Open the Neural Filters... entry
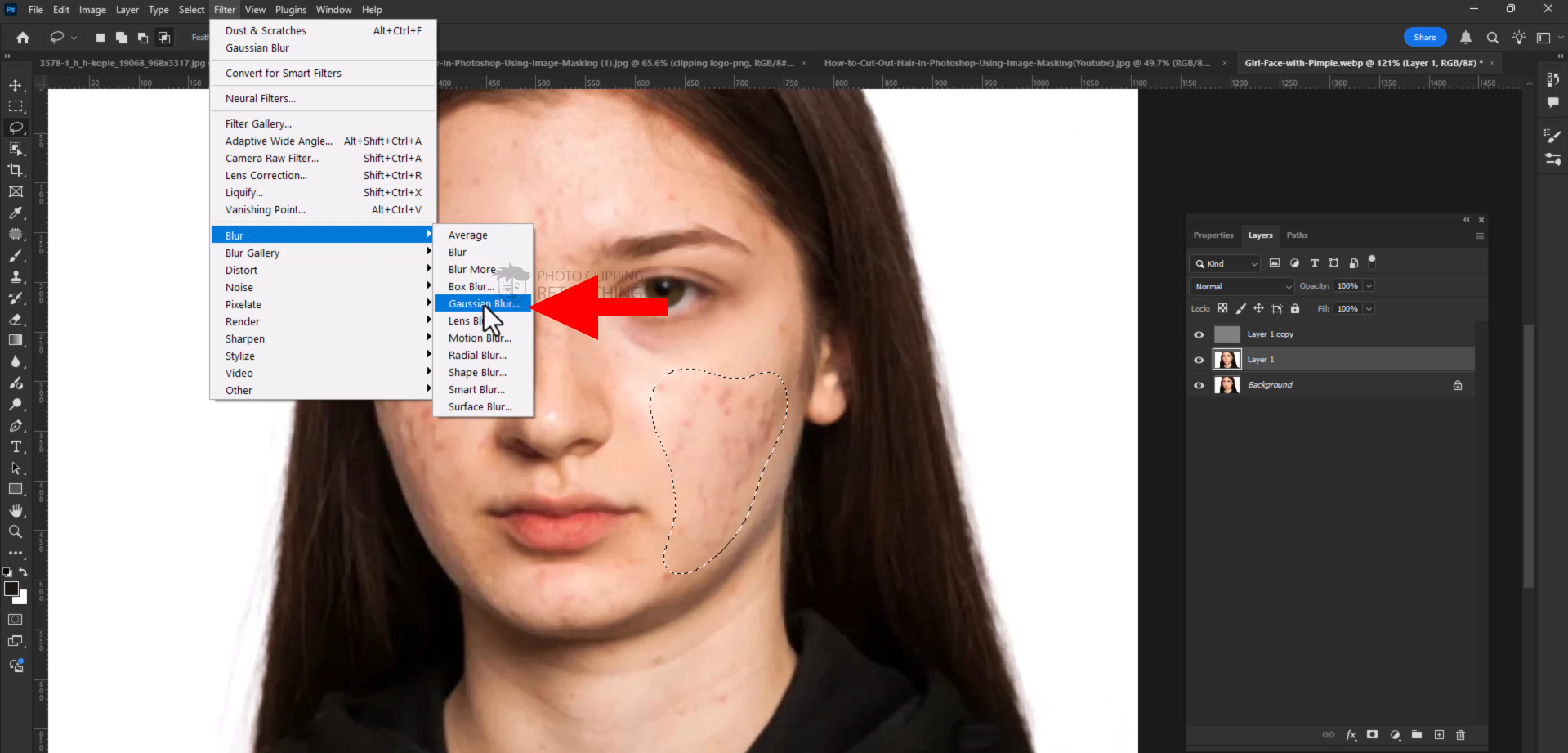Screen dimensions: 1568x753 323,98
